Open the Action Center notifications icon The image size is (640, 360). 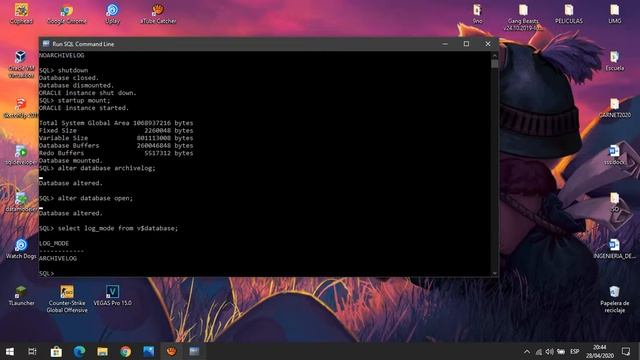[x=626, y=351]
